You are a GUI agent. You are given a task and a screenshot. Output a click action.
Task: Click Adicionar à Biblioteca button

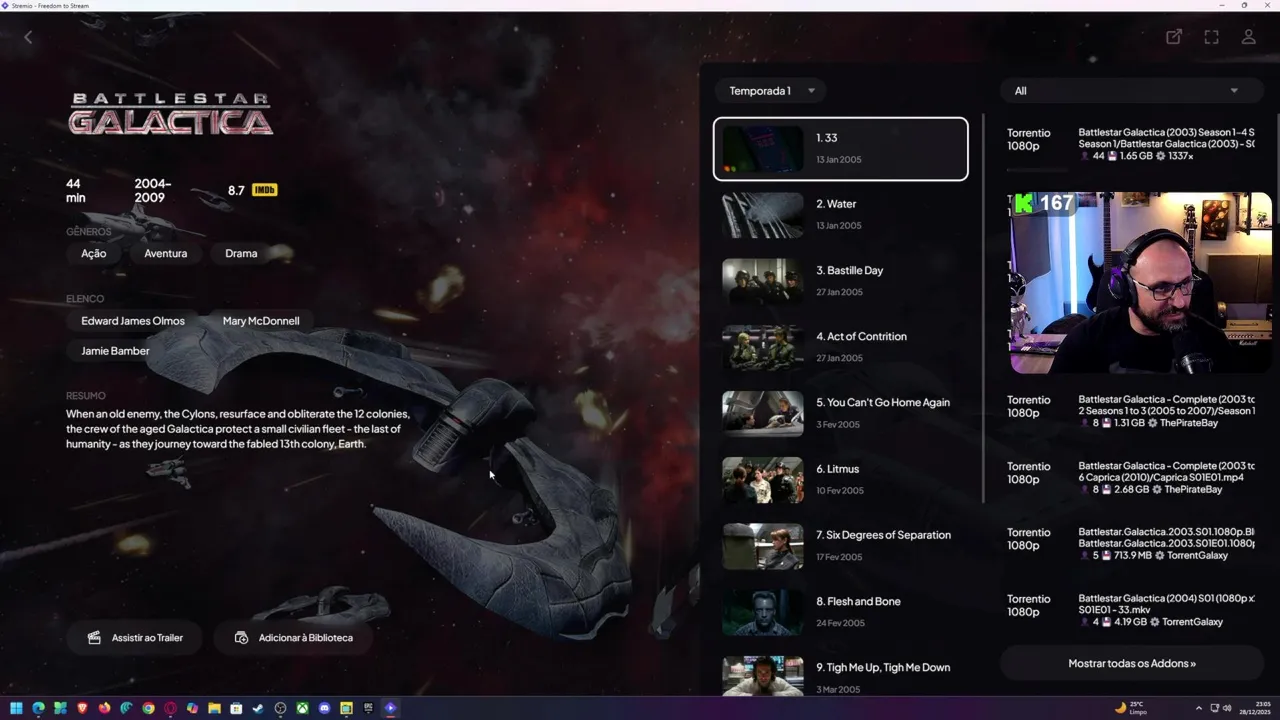(293, 638)
